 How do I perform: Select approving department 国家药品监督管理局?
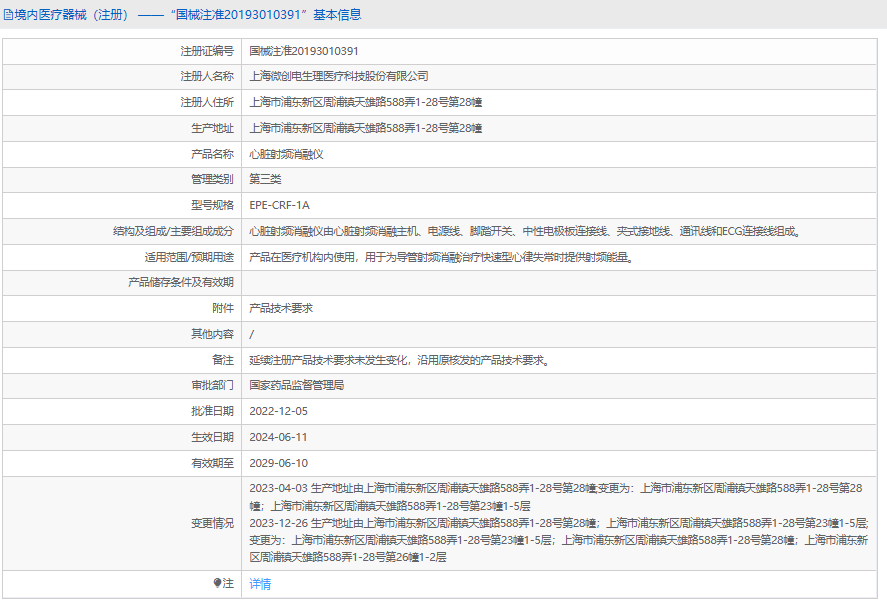tap(296, 385)
